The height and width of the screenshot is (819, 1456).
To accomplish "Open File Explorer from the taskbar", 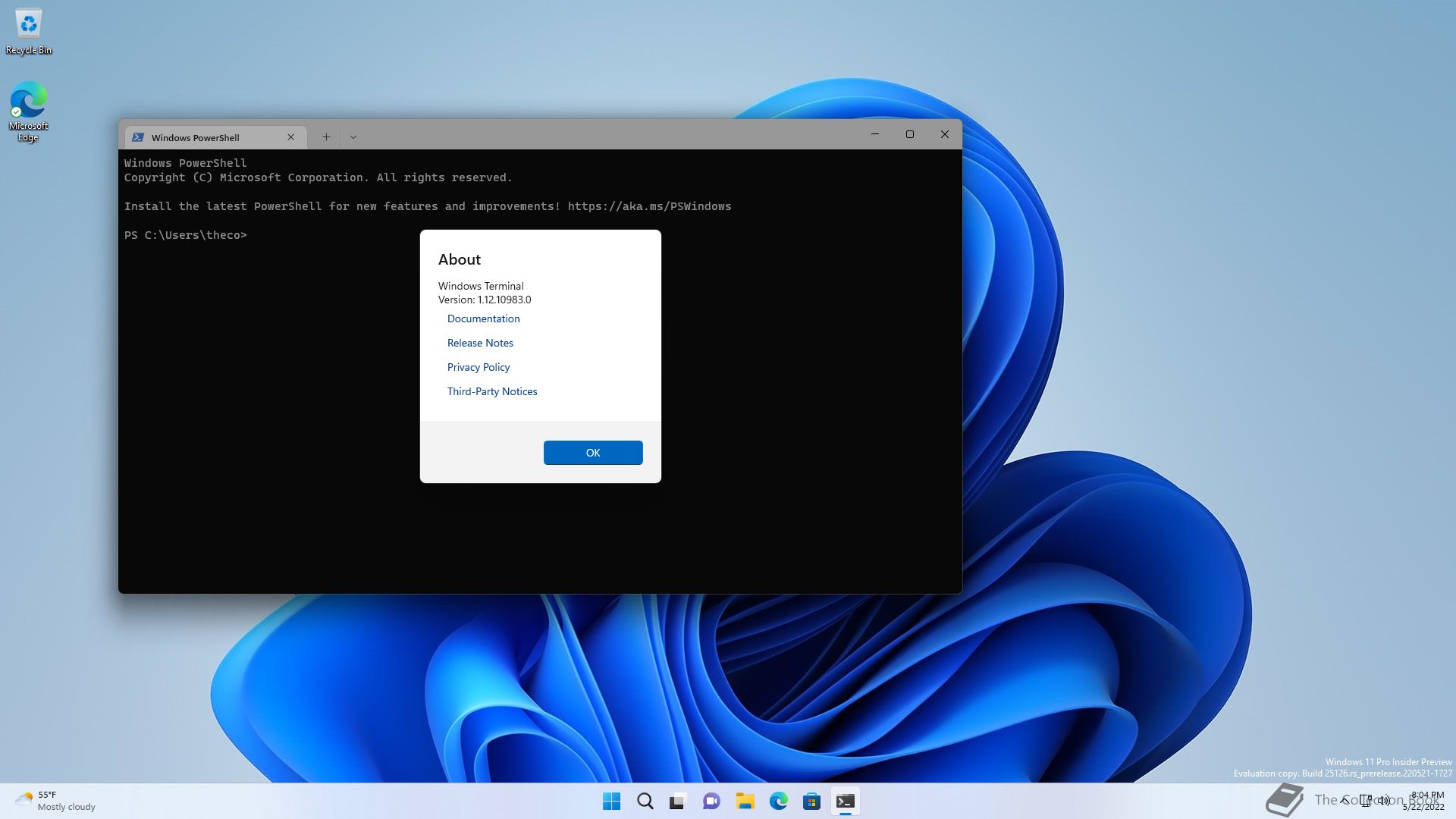I will [x=745, y=801].
